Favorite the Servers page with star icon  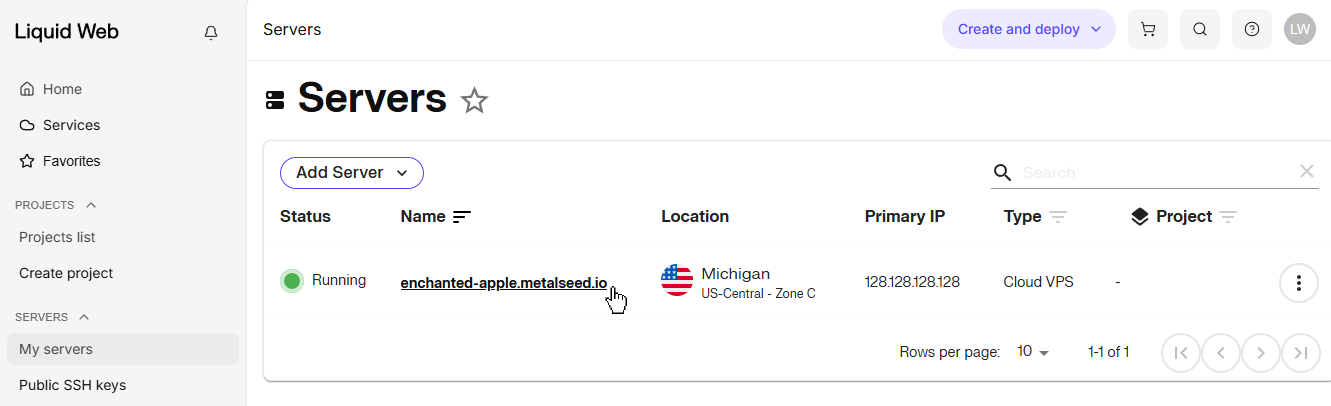(474, 100)
